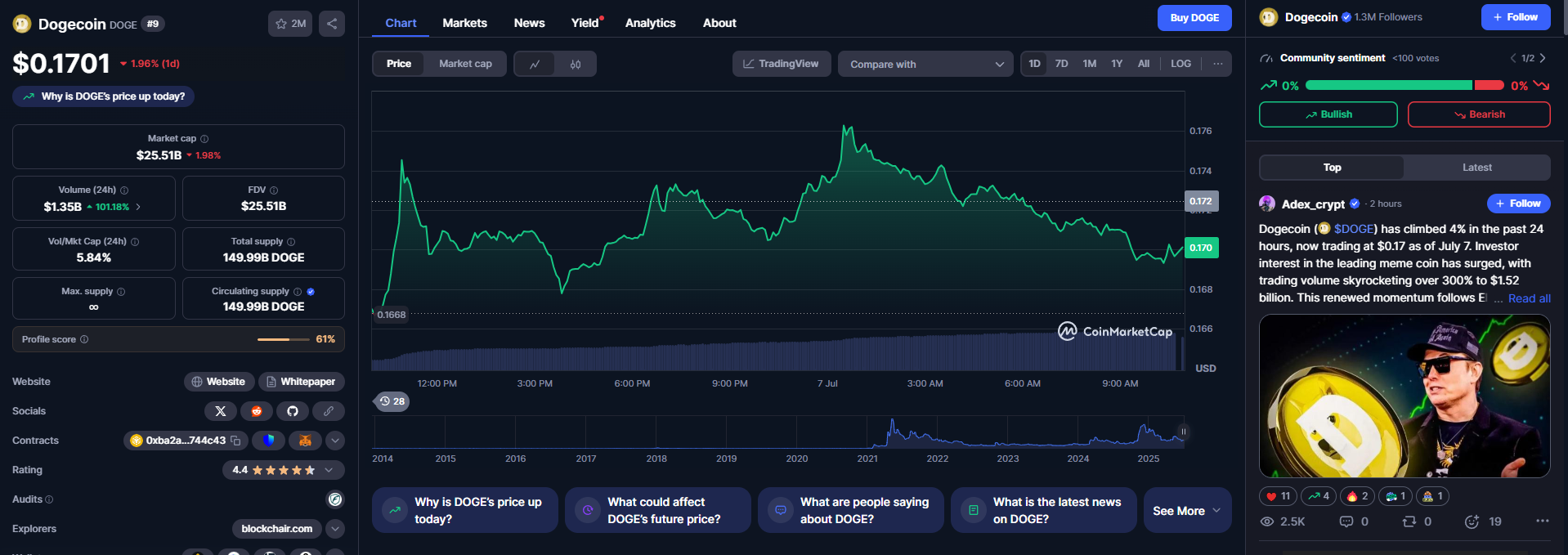Toggle chart to Price view

399,64
